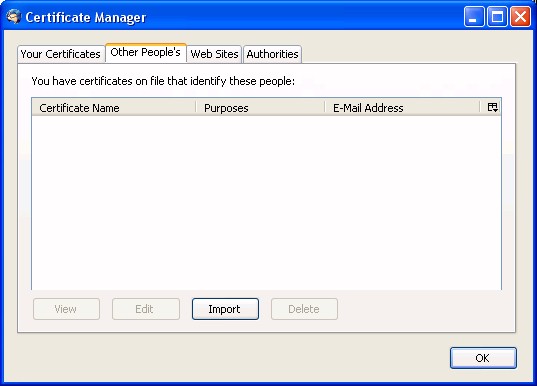Sort by E-Mail Address column header
Image resolution: width=537 pixels, height=386 pixels.
point(402,108)
